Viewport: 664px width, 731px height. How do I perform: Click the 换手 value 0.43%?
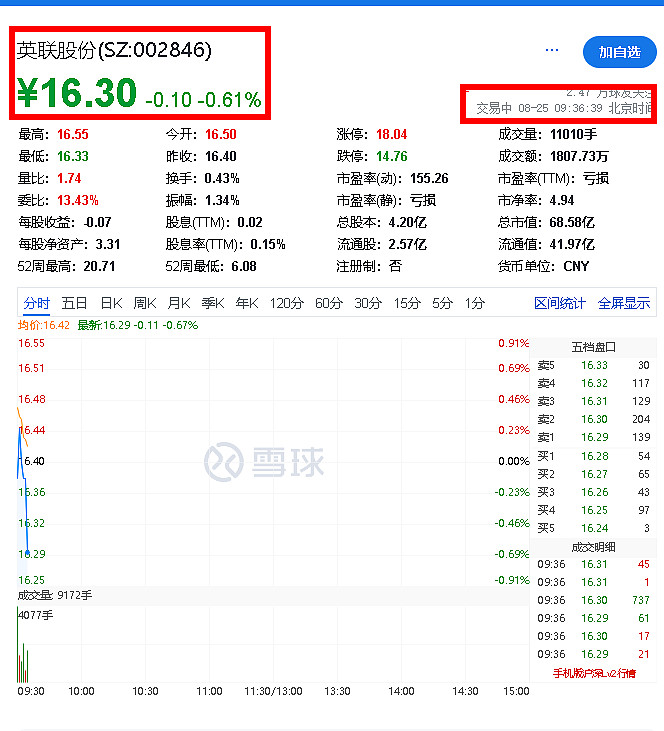222,178
